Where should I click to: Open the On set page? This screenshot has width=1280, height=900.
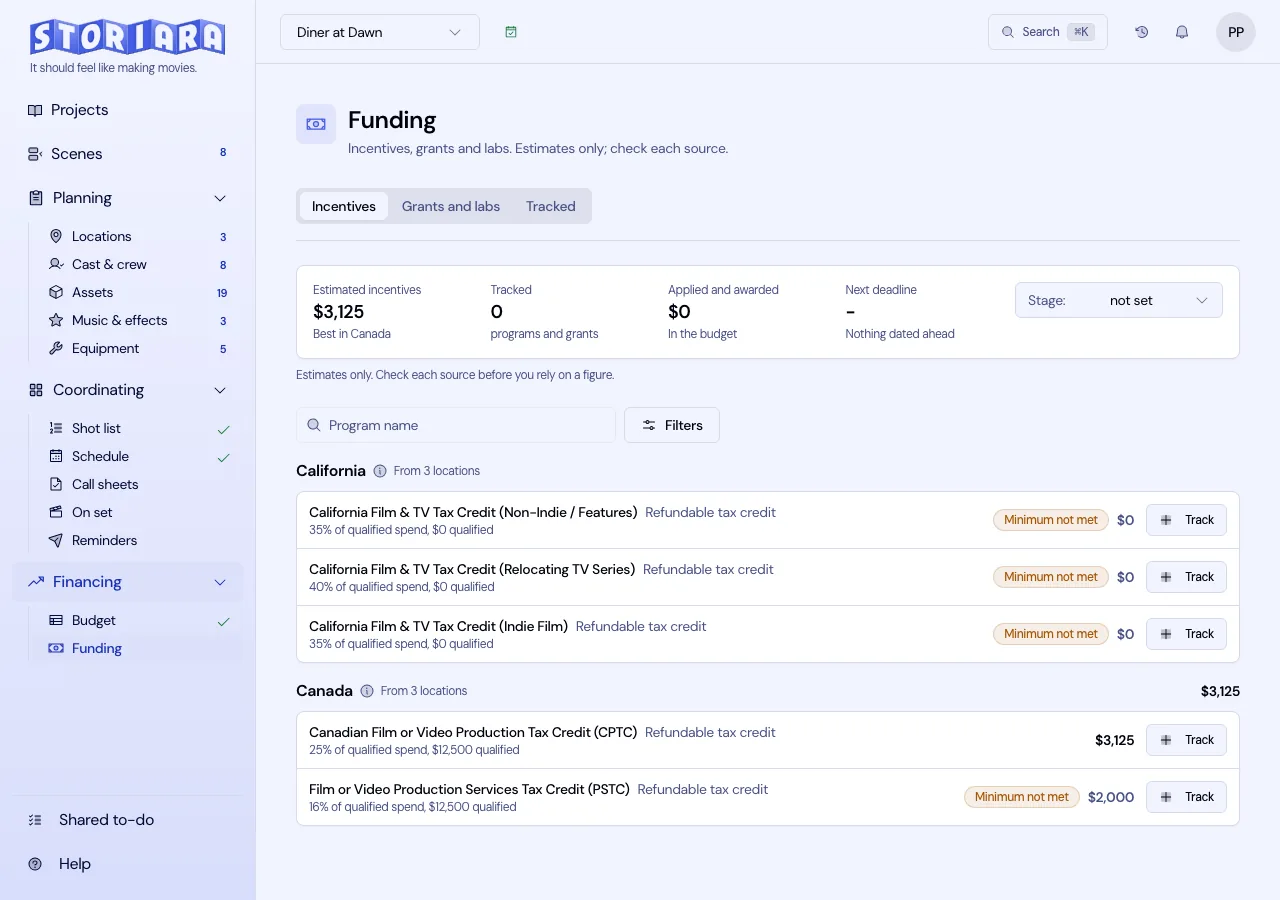pos(137,512)
